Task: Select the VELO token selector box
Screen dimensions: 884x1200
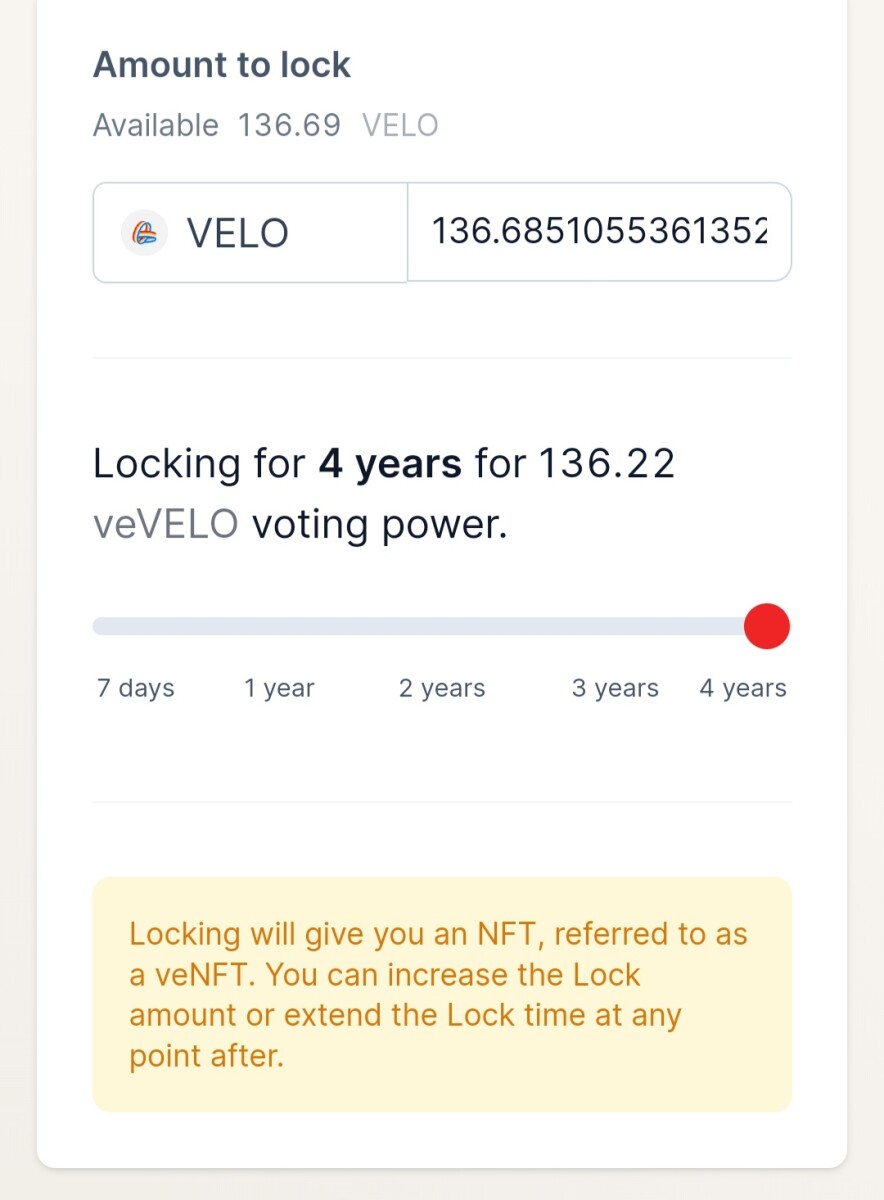Action: tap(250, 232)
